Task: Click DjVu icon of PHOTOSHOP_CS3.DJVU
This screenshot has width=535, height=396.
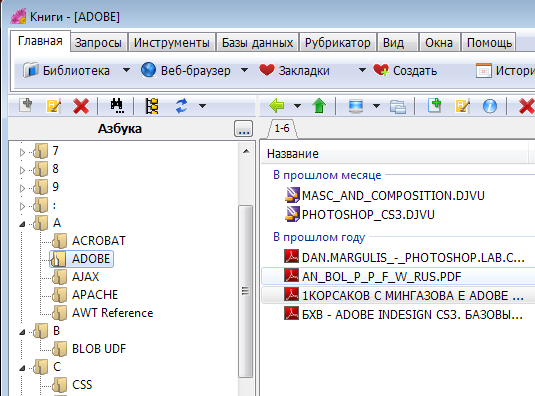Action: pyautogui.click(x=292, y=214)
